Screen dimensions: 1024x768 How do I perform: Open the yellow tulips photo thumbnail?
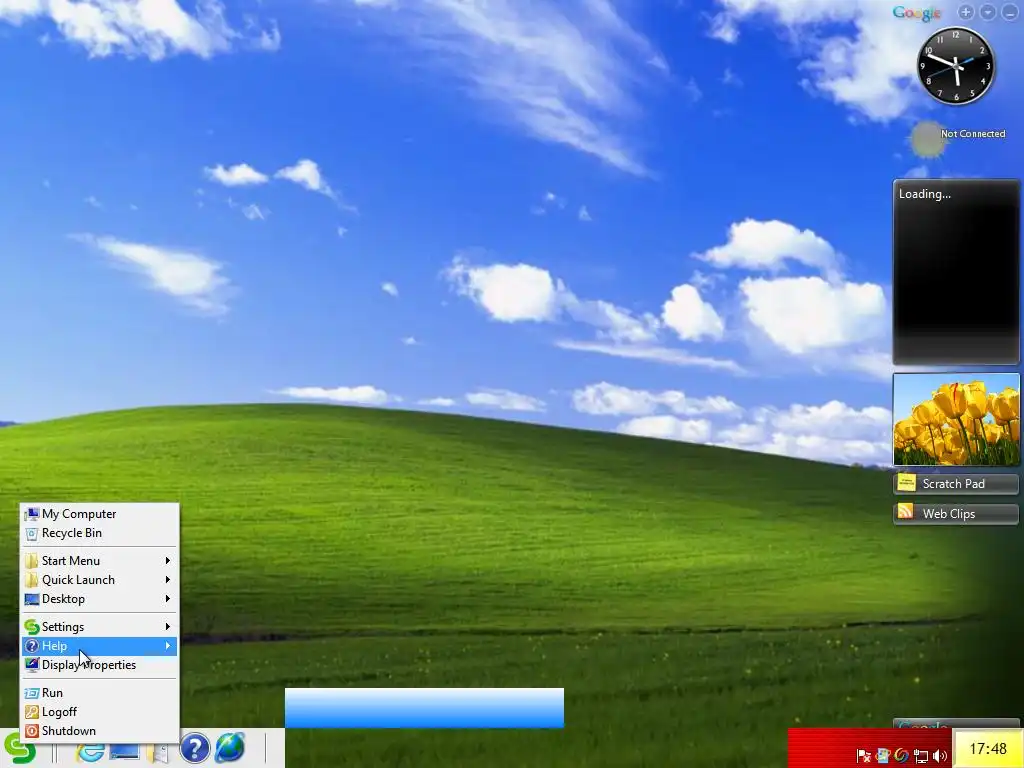click(956, 419)
